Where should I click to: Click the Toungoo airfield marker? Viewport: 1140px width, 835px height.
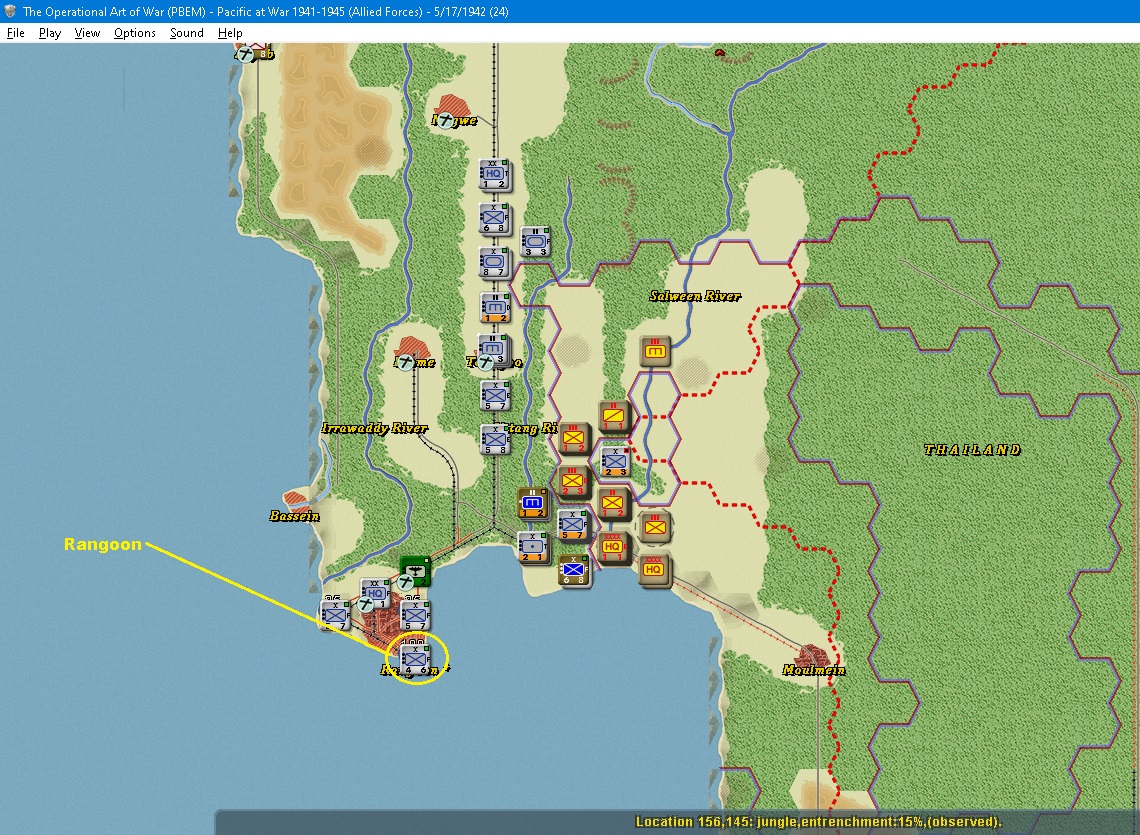pos(486,361)
